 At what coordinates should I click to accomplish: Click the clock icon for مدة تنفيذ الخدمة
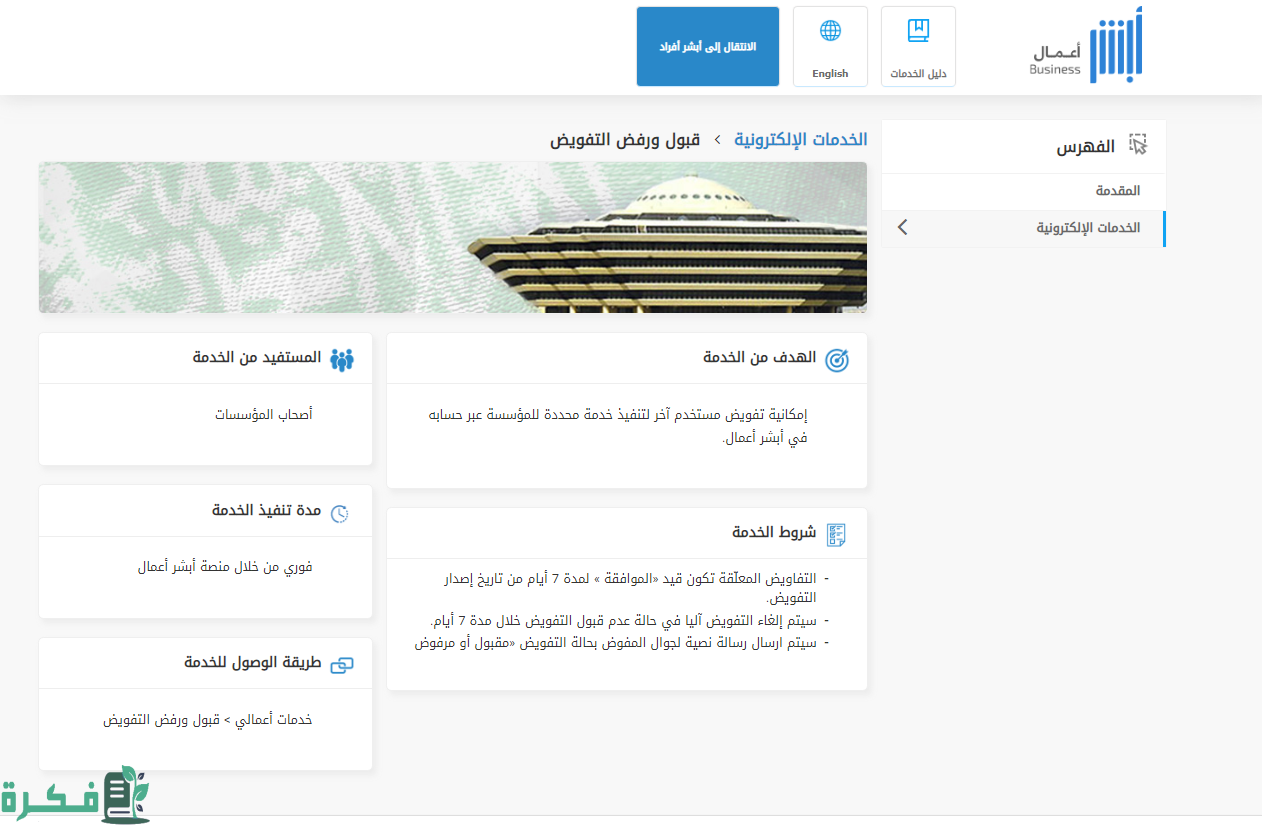point(340,513)
